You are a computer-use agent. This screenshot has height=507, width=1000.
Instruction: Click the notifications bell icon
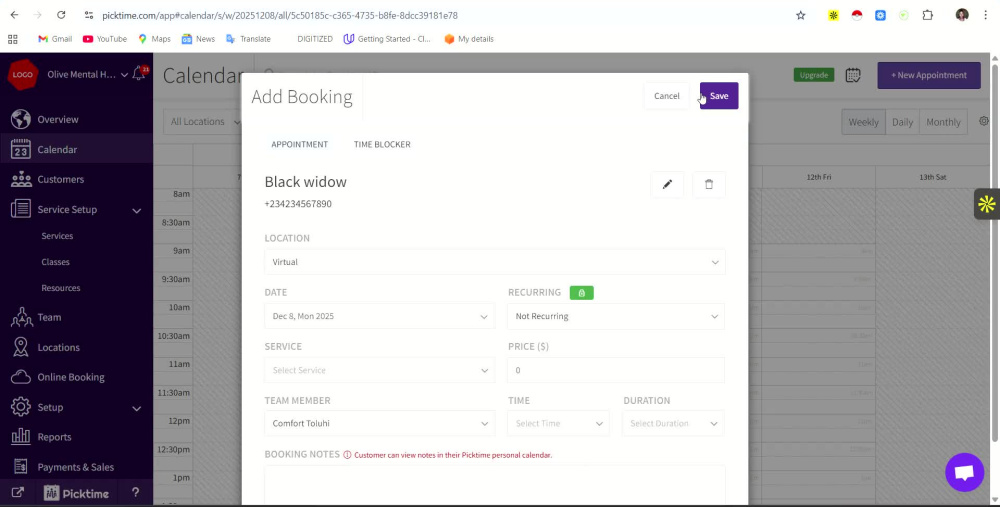pyautogui.click(x=139, y=74)
